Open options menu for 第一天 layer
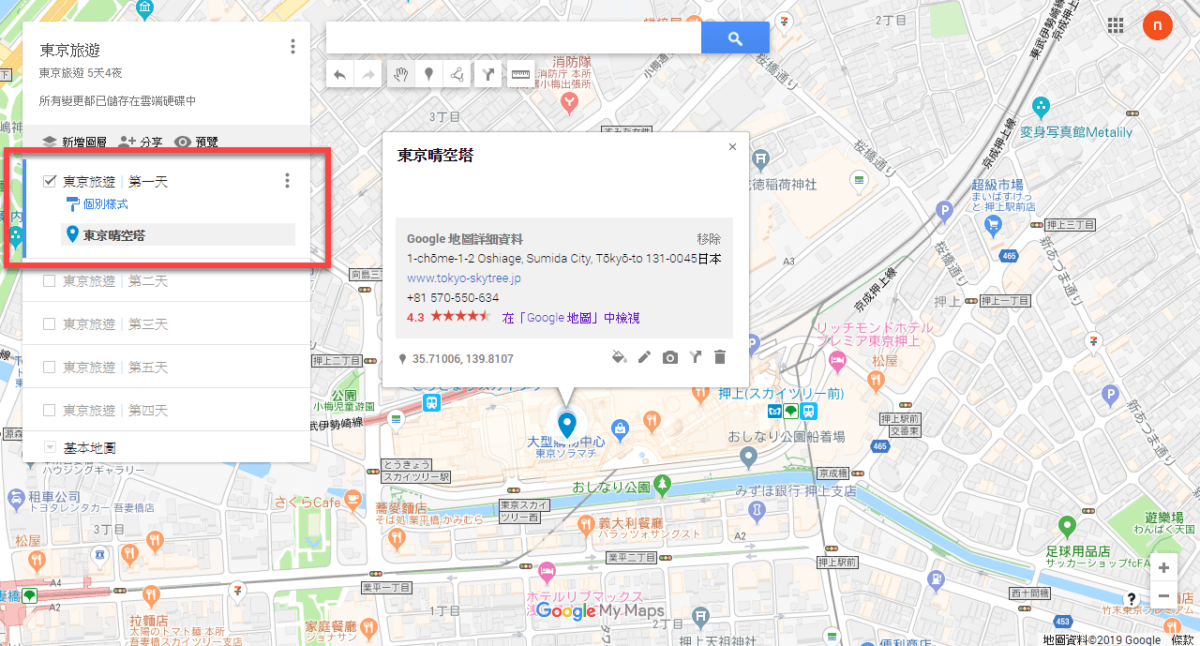1200x646 pixels. (x=287, y=181)
